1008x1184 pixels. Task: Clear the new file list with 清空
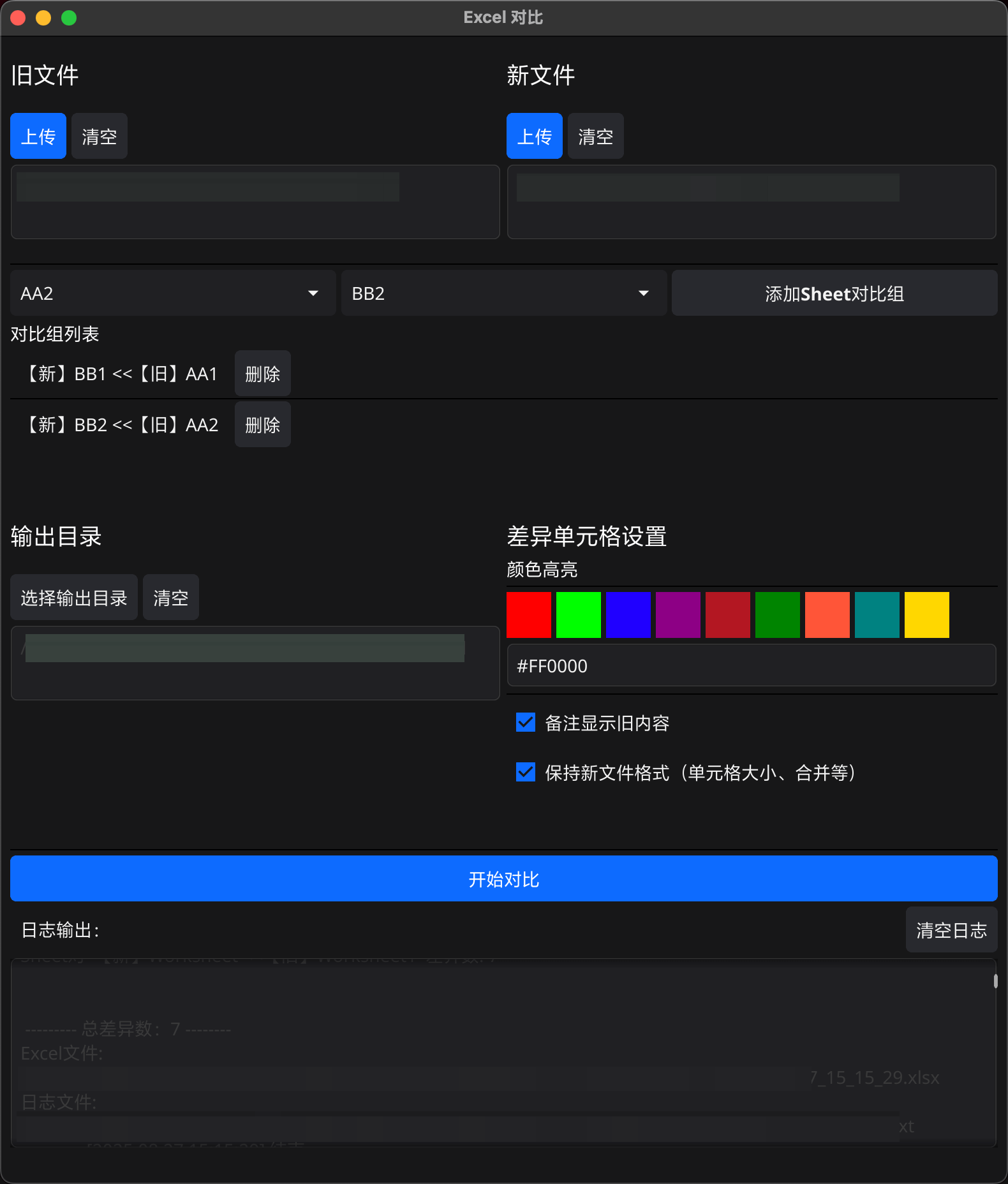tap(595, 136)
